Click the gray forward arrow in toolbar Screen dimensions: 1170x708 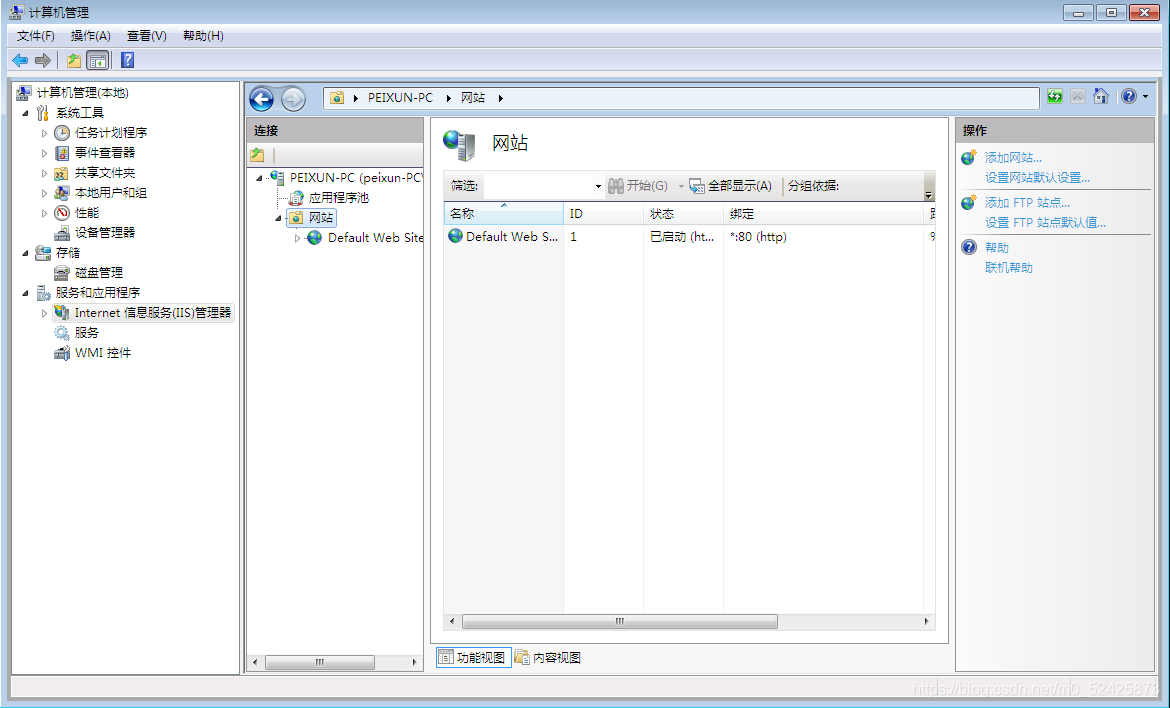coord(43,60)
